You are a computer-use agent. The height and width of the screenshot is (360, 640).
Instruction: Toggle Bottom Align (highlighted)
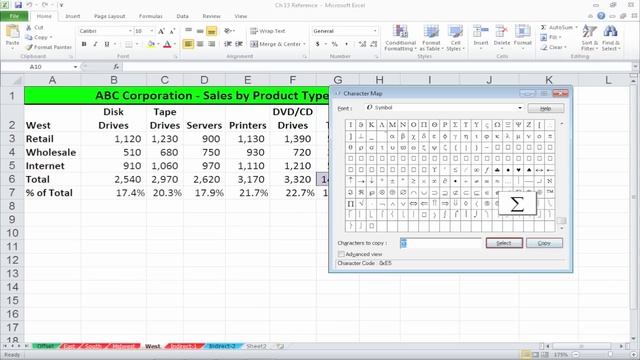point(211,31)
